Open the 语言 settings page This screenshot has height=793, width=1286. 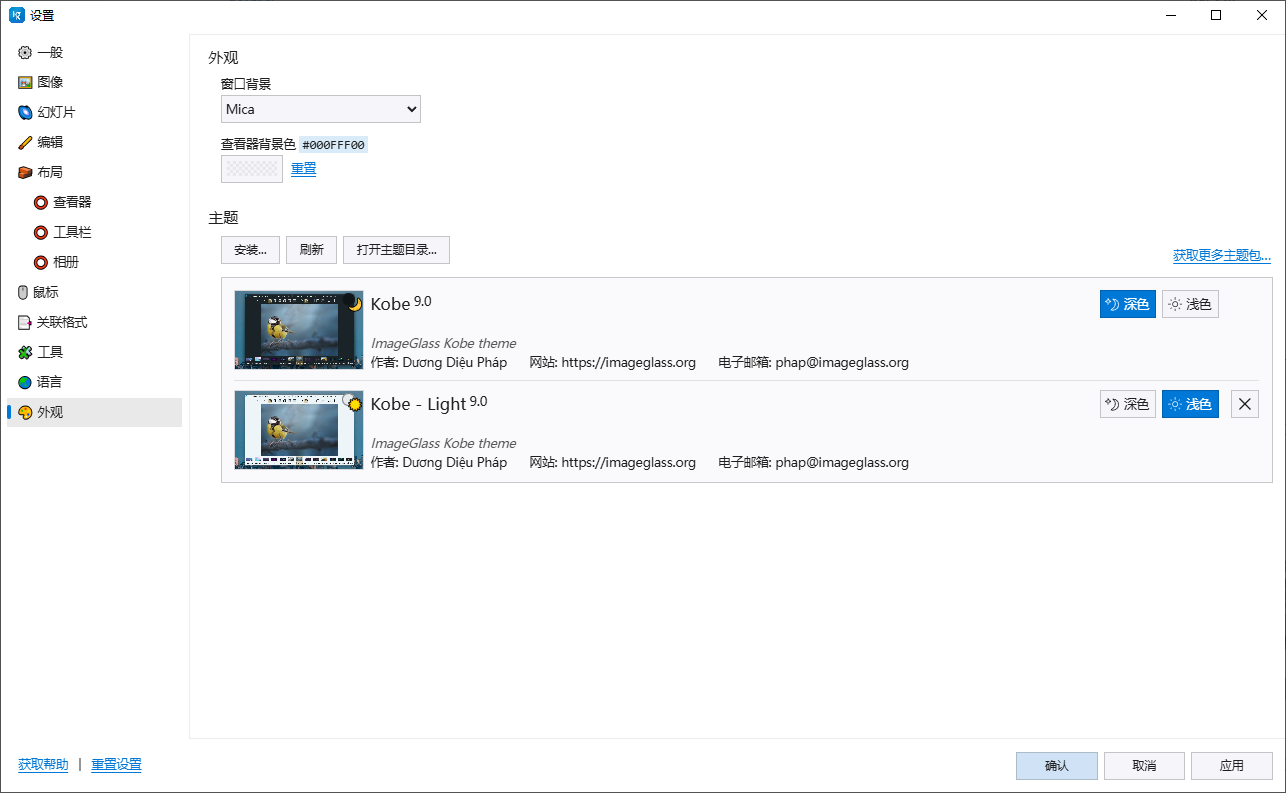coord(95,382)
